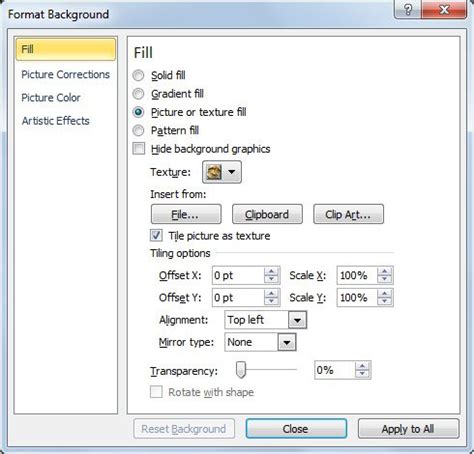Screen dimensions: 474x454
Task: Select the Pattern fill radio button
Action: pos(138,130)
